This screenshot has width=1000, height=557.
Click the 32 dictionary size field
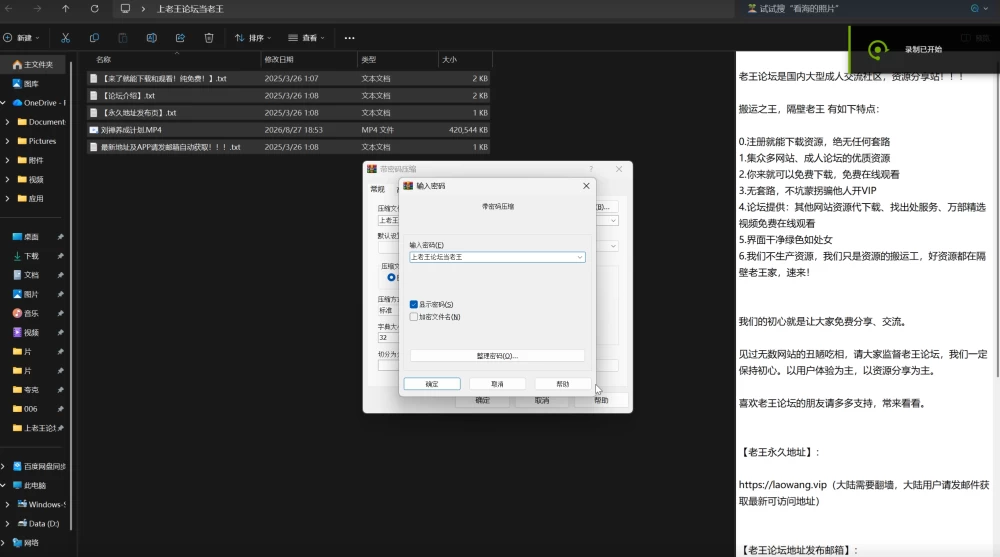coord(388,338)
